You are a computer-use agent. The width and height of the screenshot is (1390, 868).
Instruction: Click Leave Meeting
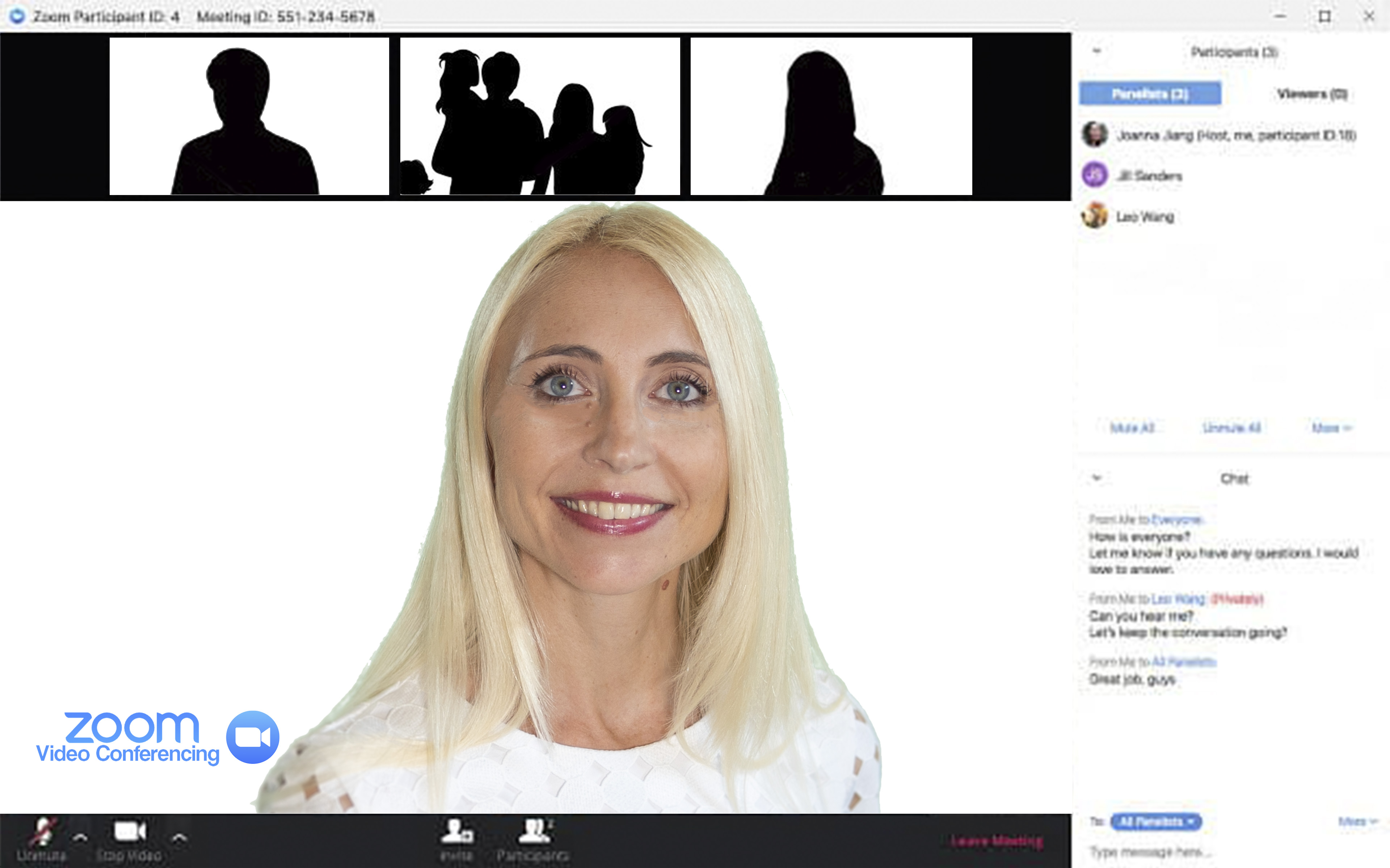pyautogui.click(x=996, y=841)
